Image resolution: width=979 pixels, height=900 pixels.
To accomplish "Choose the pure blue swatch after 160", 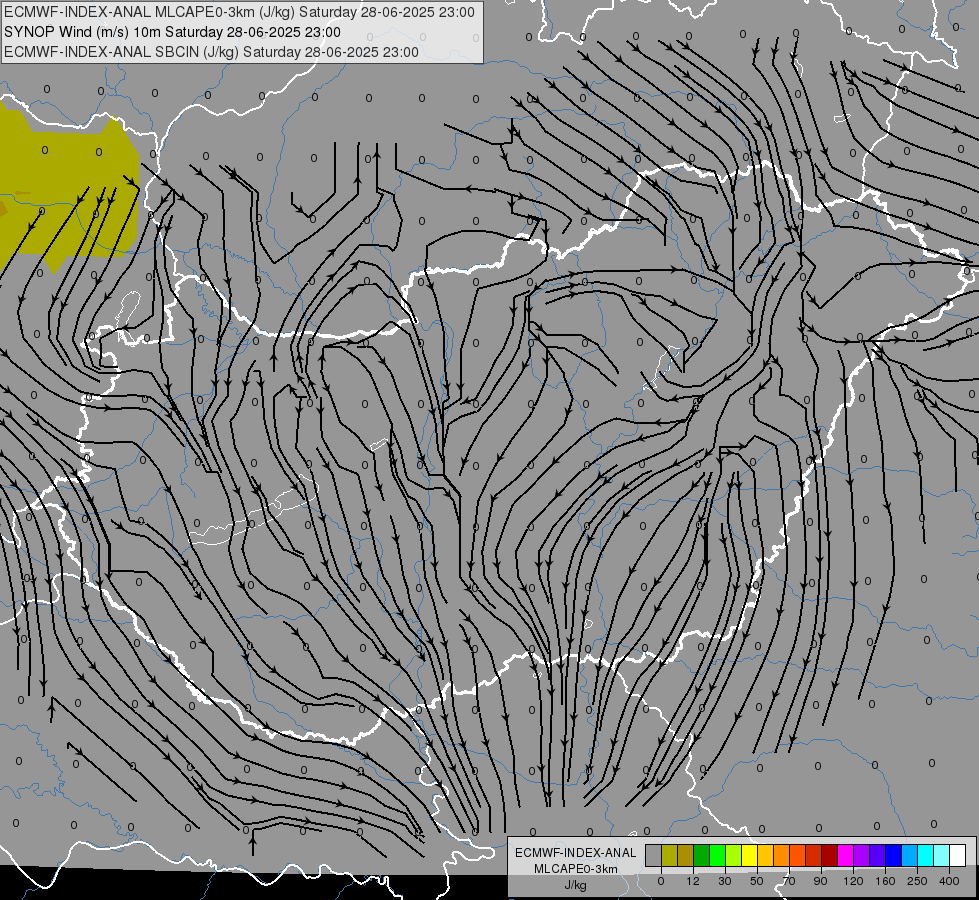I will 894,855.
